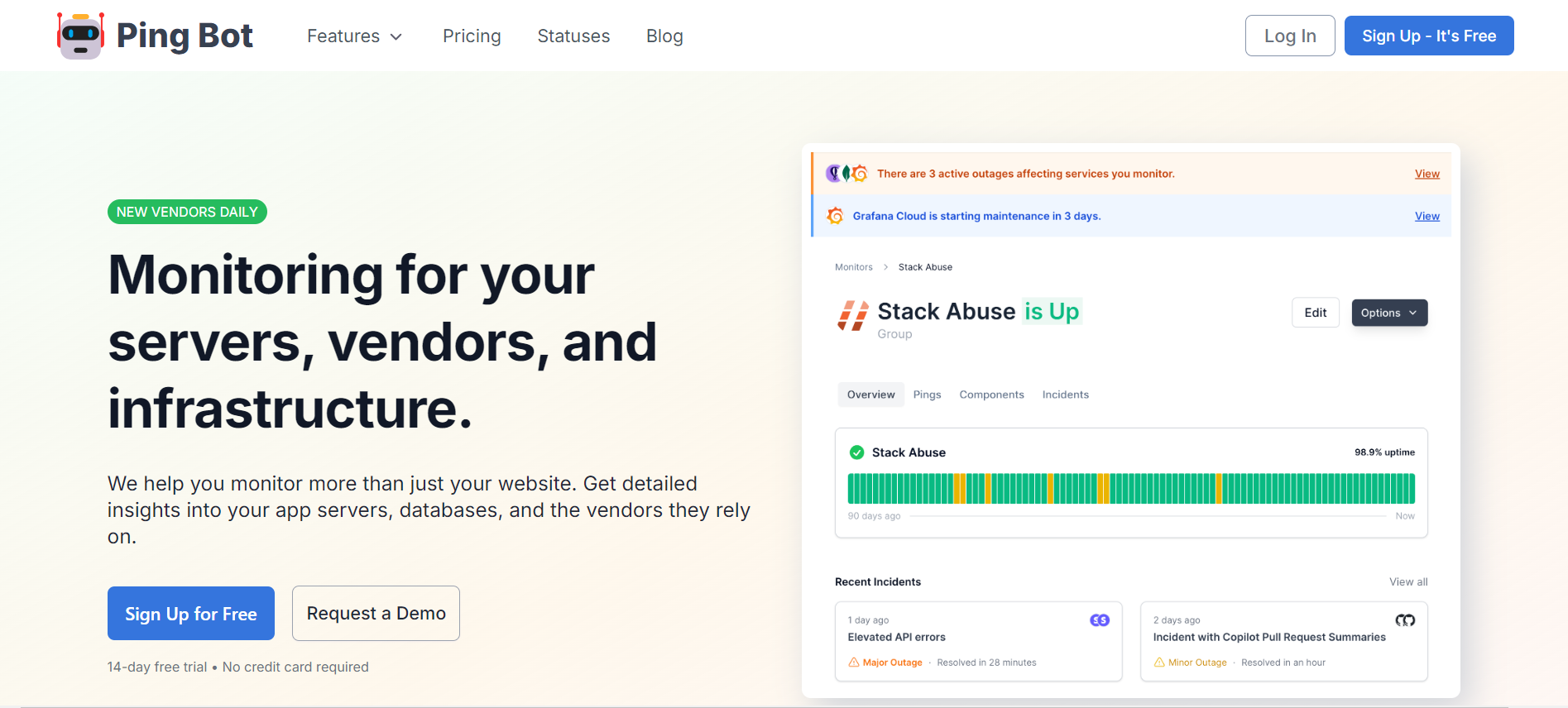This screenshot has height=708, width=1568.
Task: Click the green check status icon
Action: 856,452
